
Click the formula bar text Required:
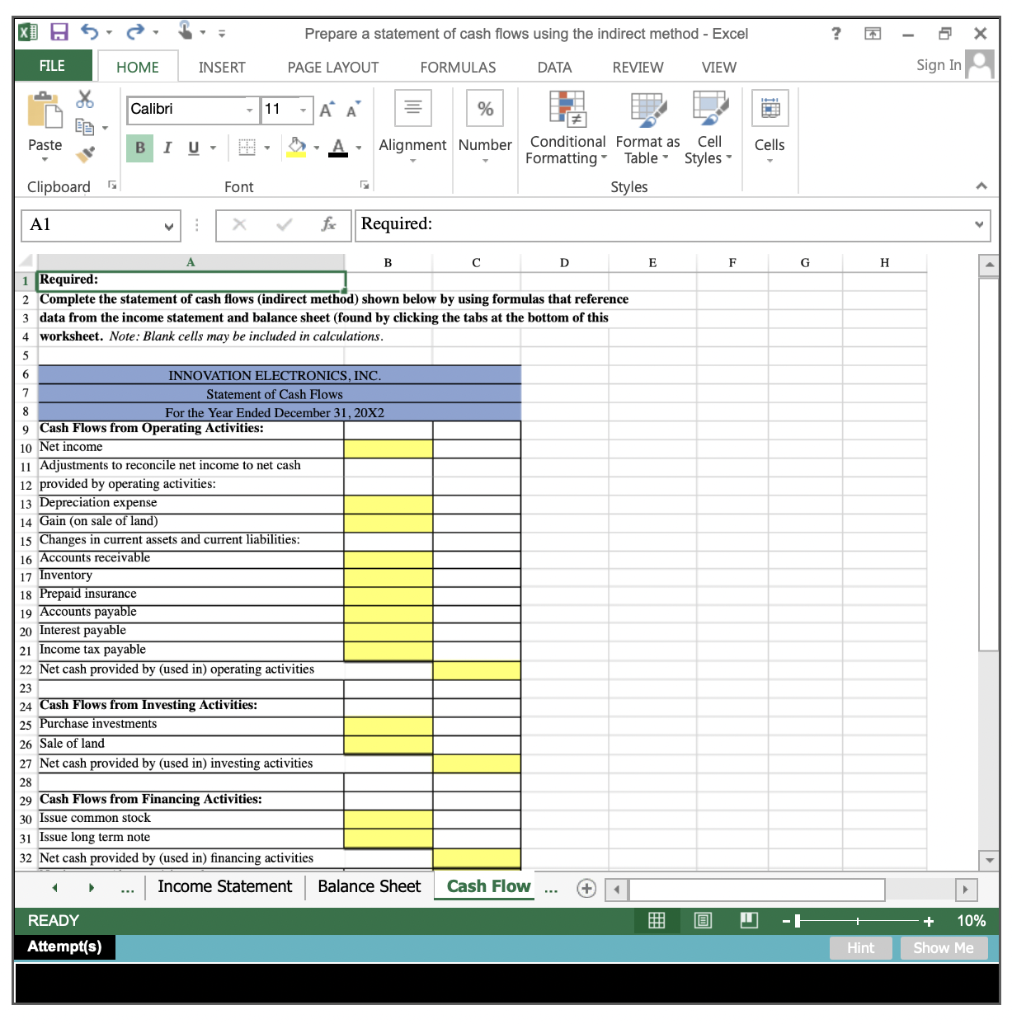396,224
